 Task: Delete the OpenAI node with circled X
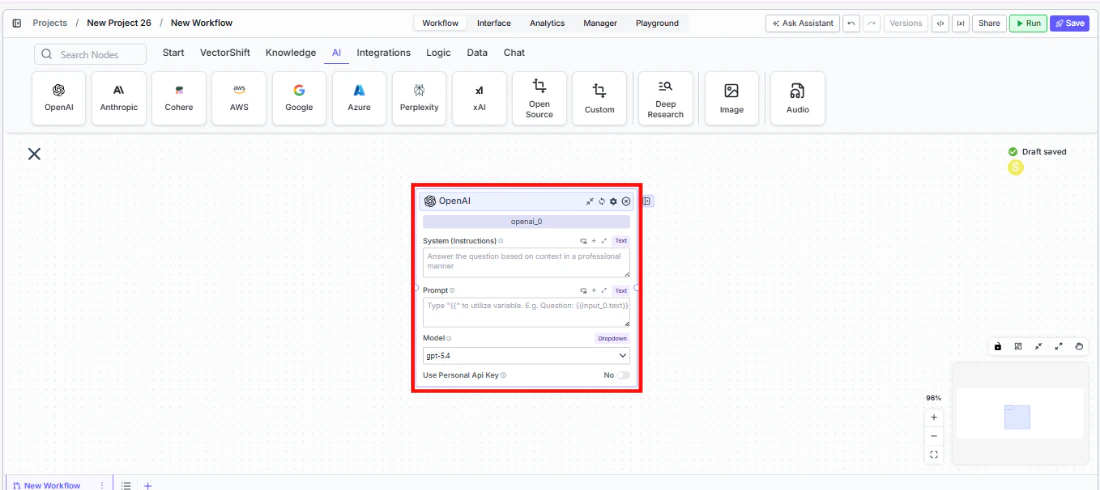pos(626,201)
